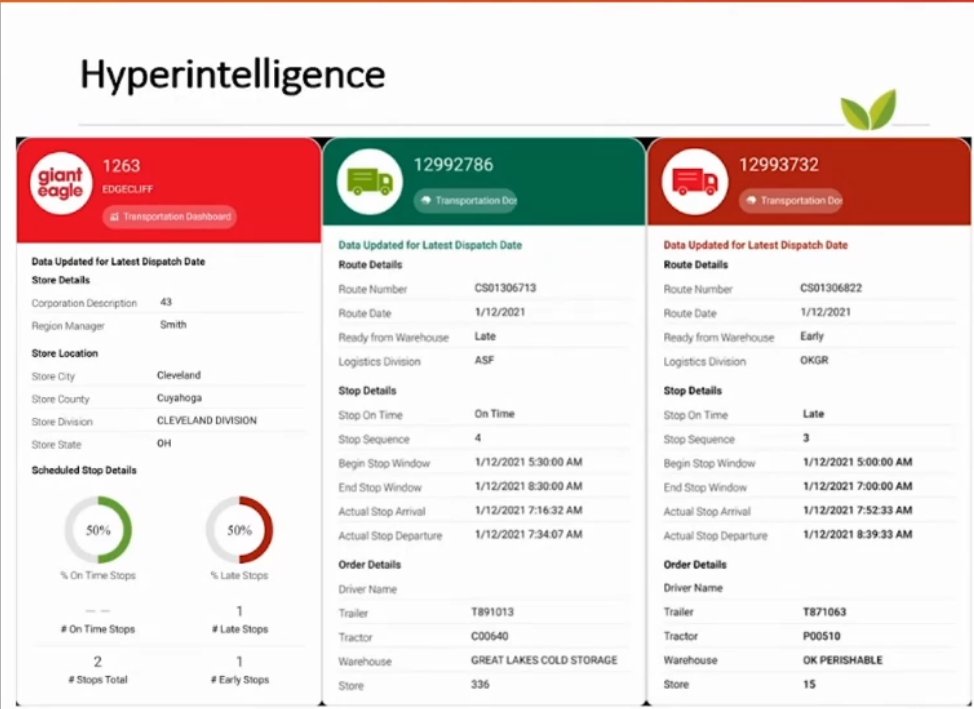Screen dimensions: 974x709
Task: Click Actual Stop Departure 1/12/2021 8:39:33 AM
Action: 857,534
